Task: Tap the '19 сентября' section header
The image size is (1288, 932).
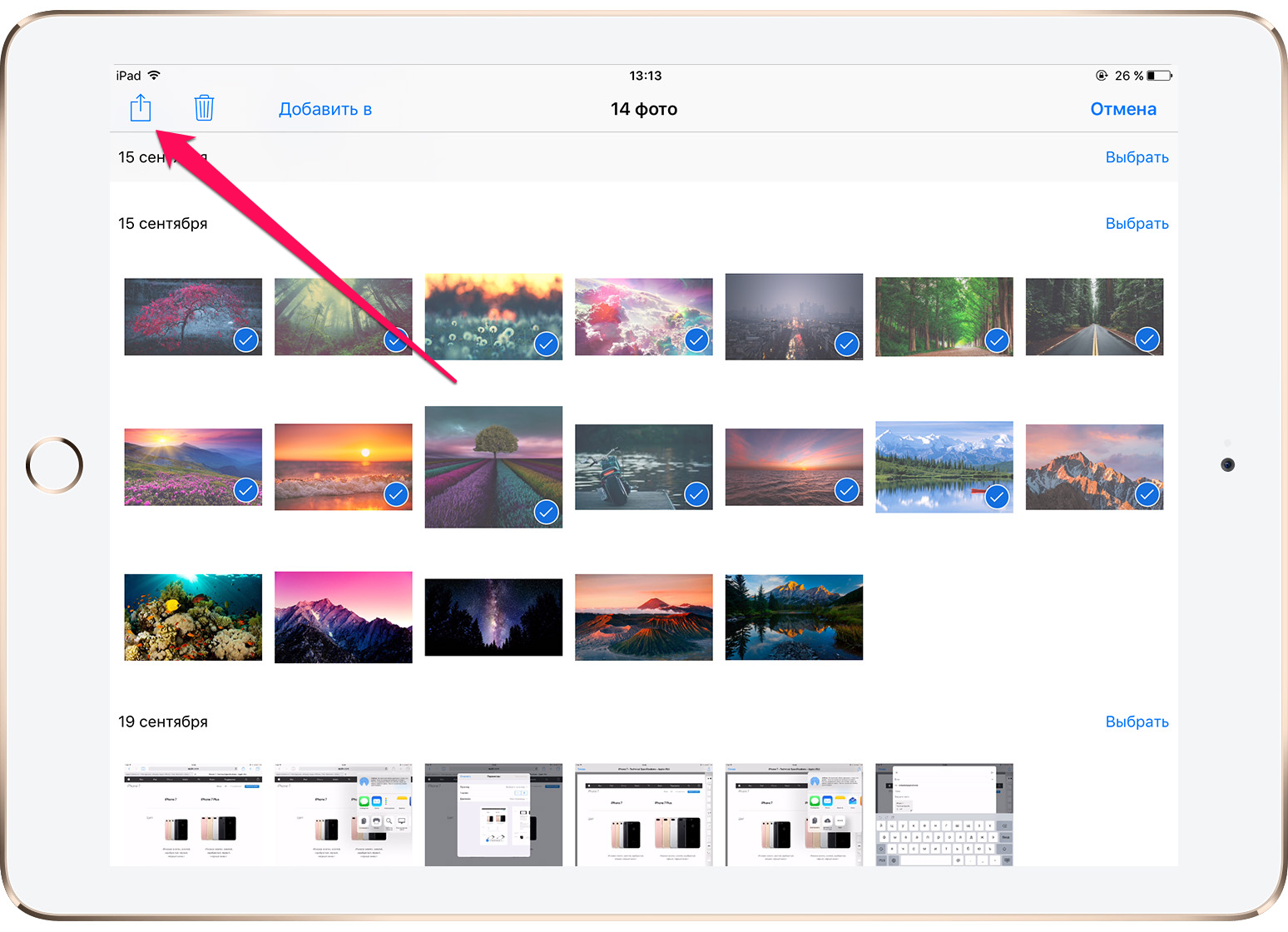Action: click(163, 721)
